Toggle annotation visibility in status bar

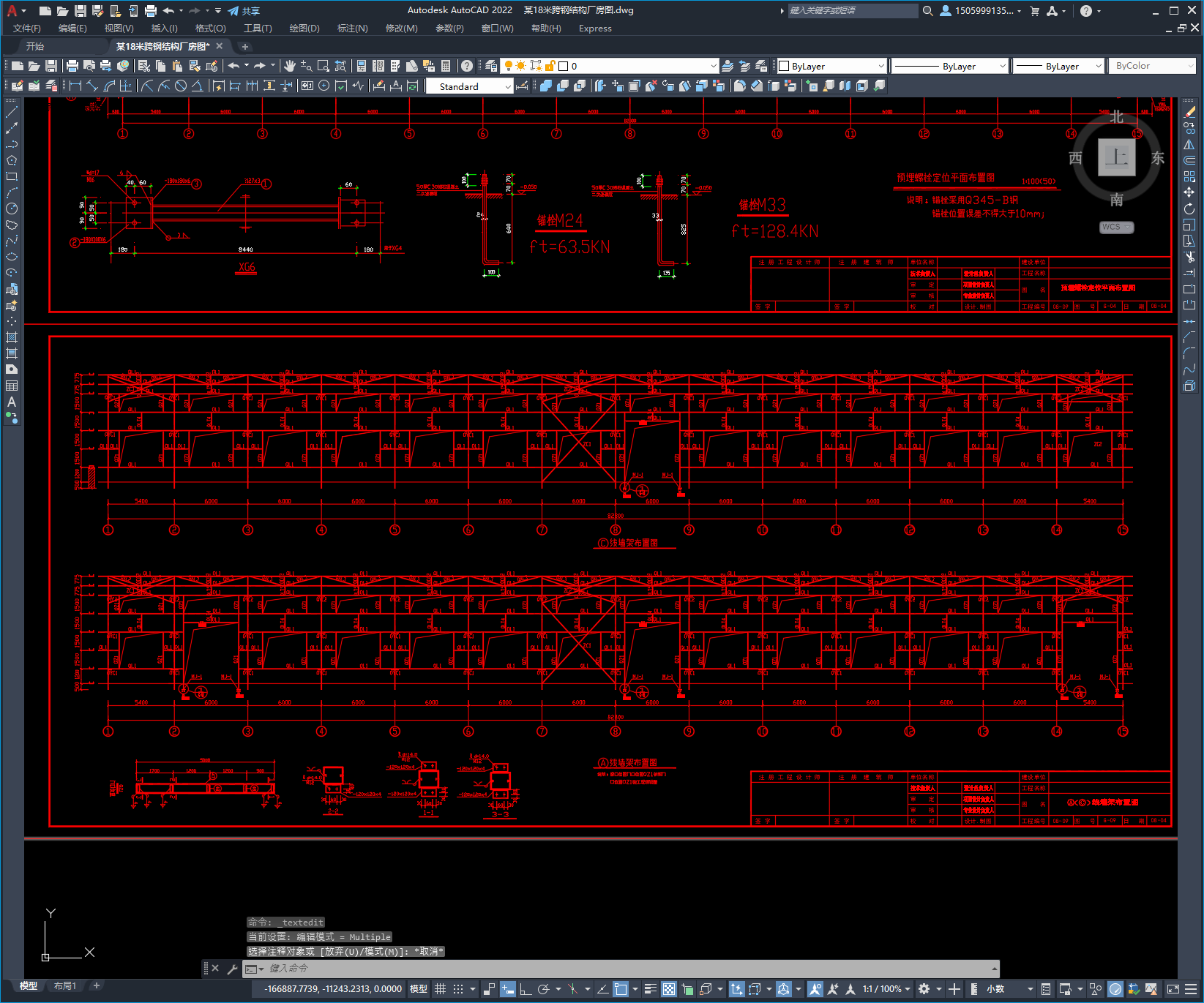click(815, 989)
